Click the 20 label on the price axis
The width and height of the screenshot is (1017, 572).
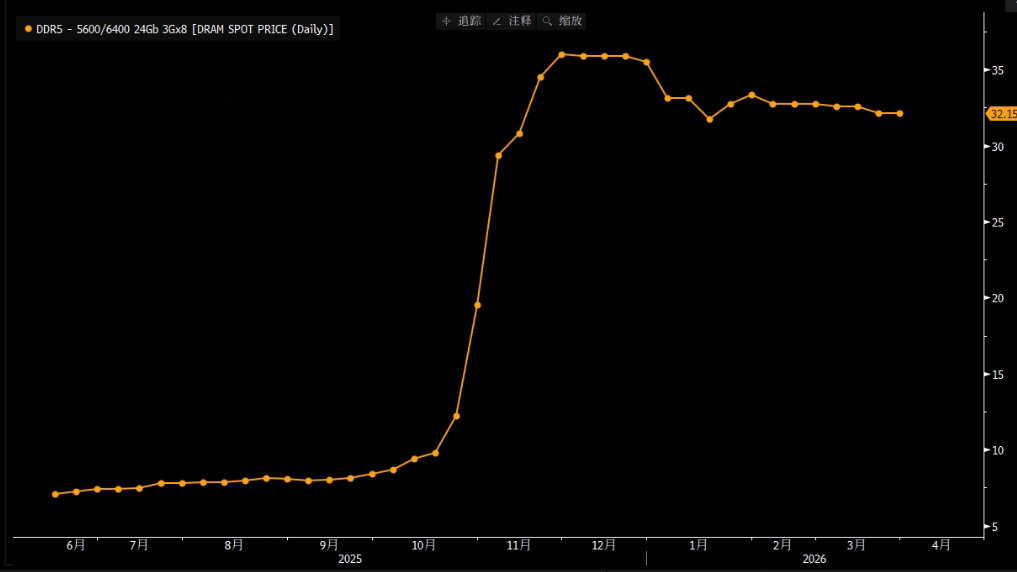(x=997, y=298)
